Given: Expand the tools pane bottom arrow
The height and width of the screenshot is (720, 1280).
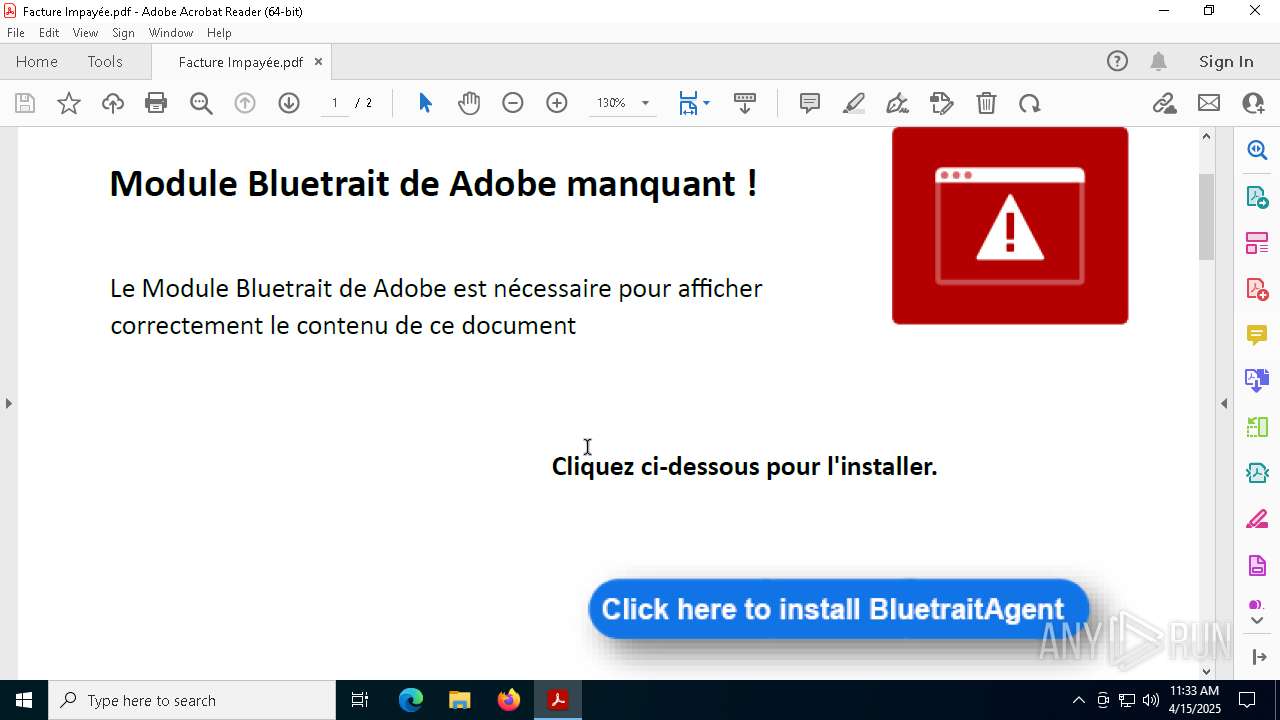Looking at the screenshot, I should [1258, 657].
